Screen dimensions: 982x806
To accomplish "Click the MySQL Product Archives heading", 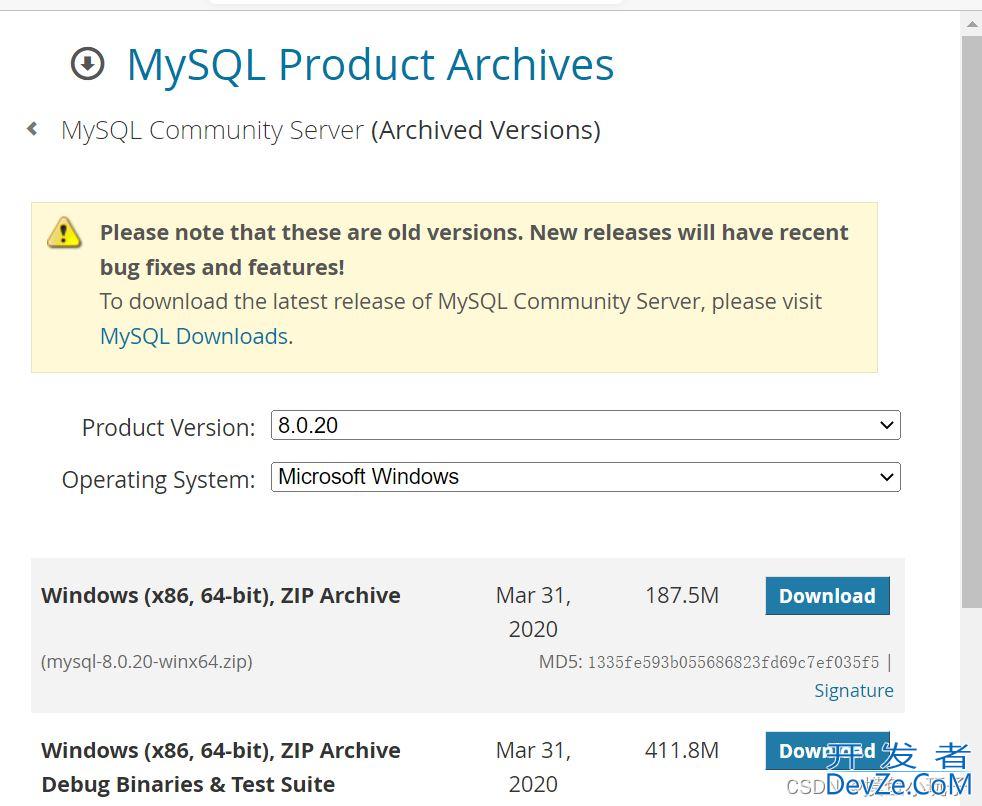I will pyautogui.click(x=370, y=65).
